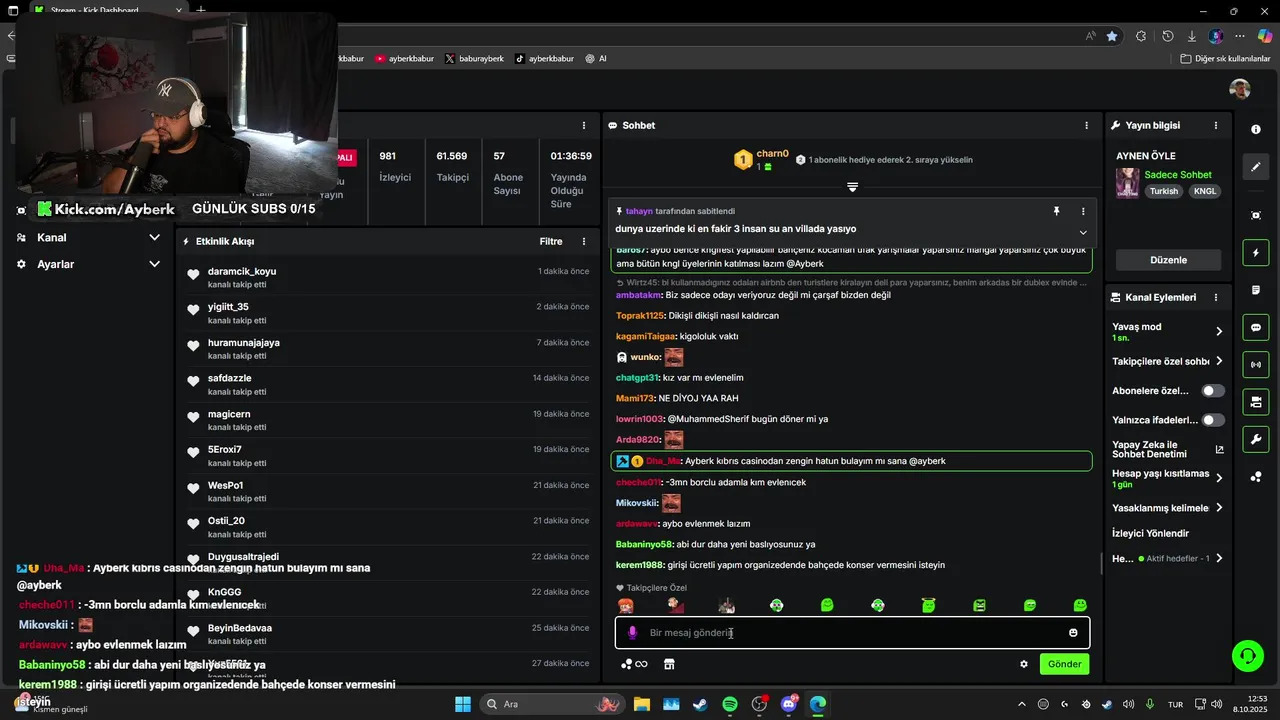This screenshot has width=1280, height=720.
Task: Click the wrench icon in right toolbar
Action: pos(1256,439)
